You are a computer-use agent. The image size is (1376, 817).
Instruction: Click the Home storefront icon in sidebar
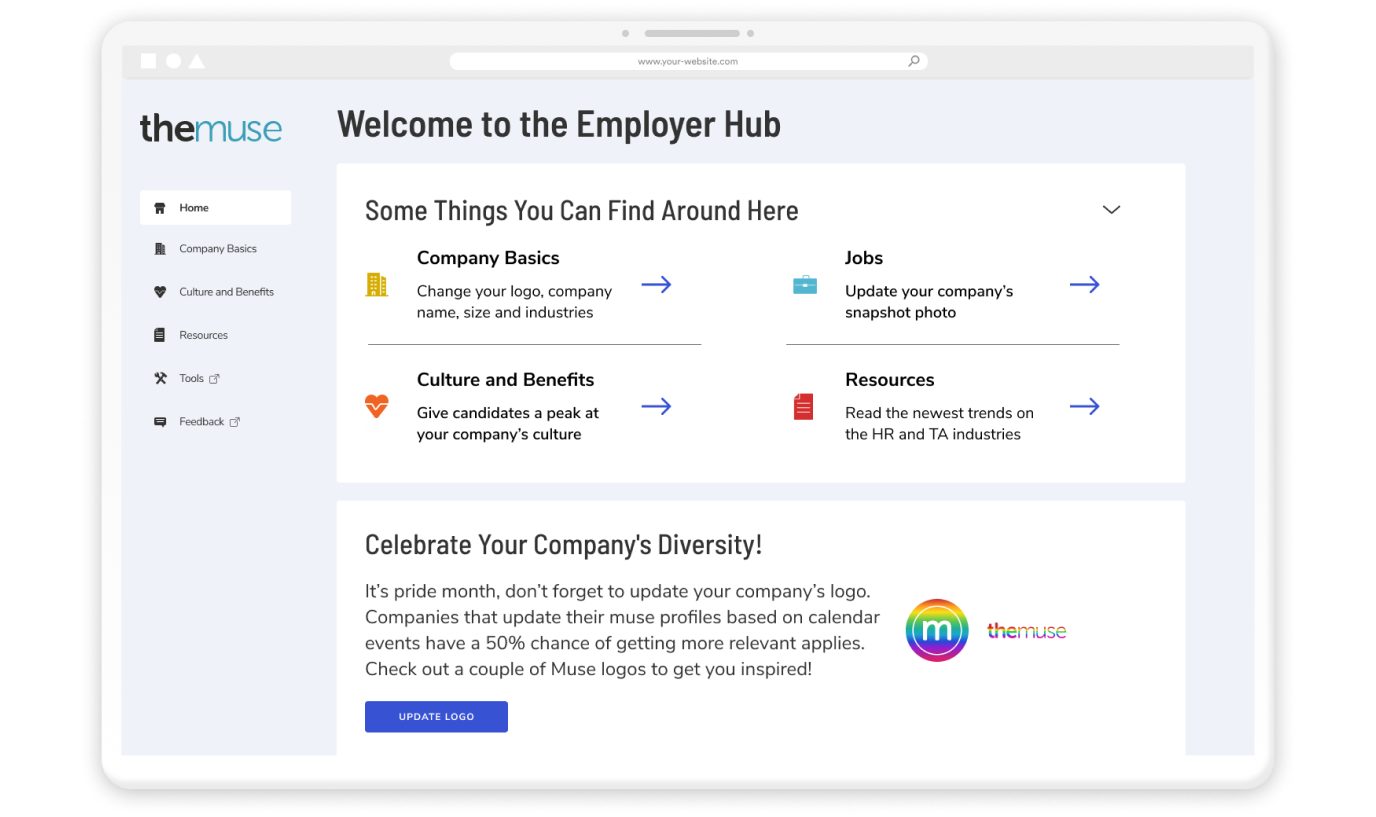(x=160, y=208)
